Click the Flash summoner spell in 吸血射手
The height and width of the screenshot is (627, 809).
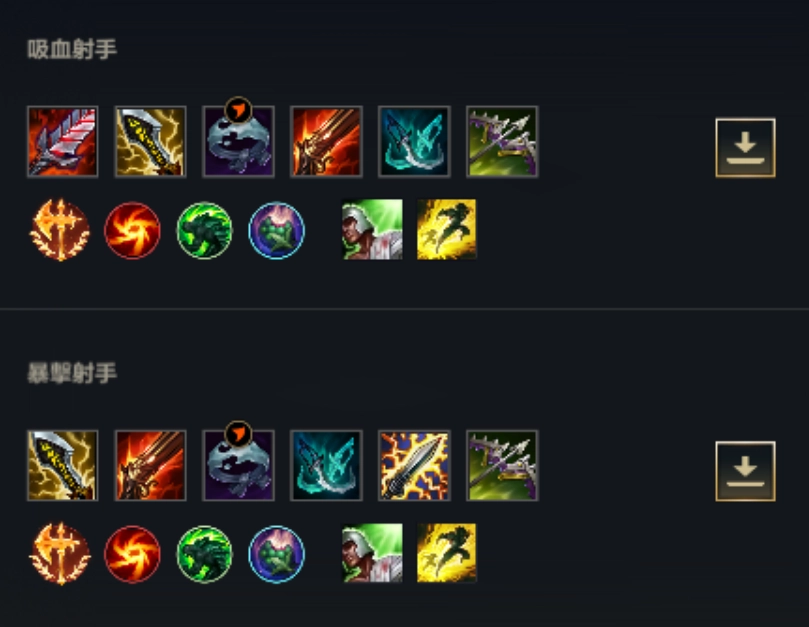click(447, 230)
